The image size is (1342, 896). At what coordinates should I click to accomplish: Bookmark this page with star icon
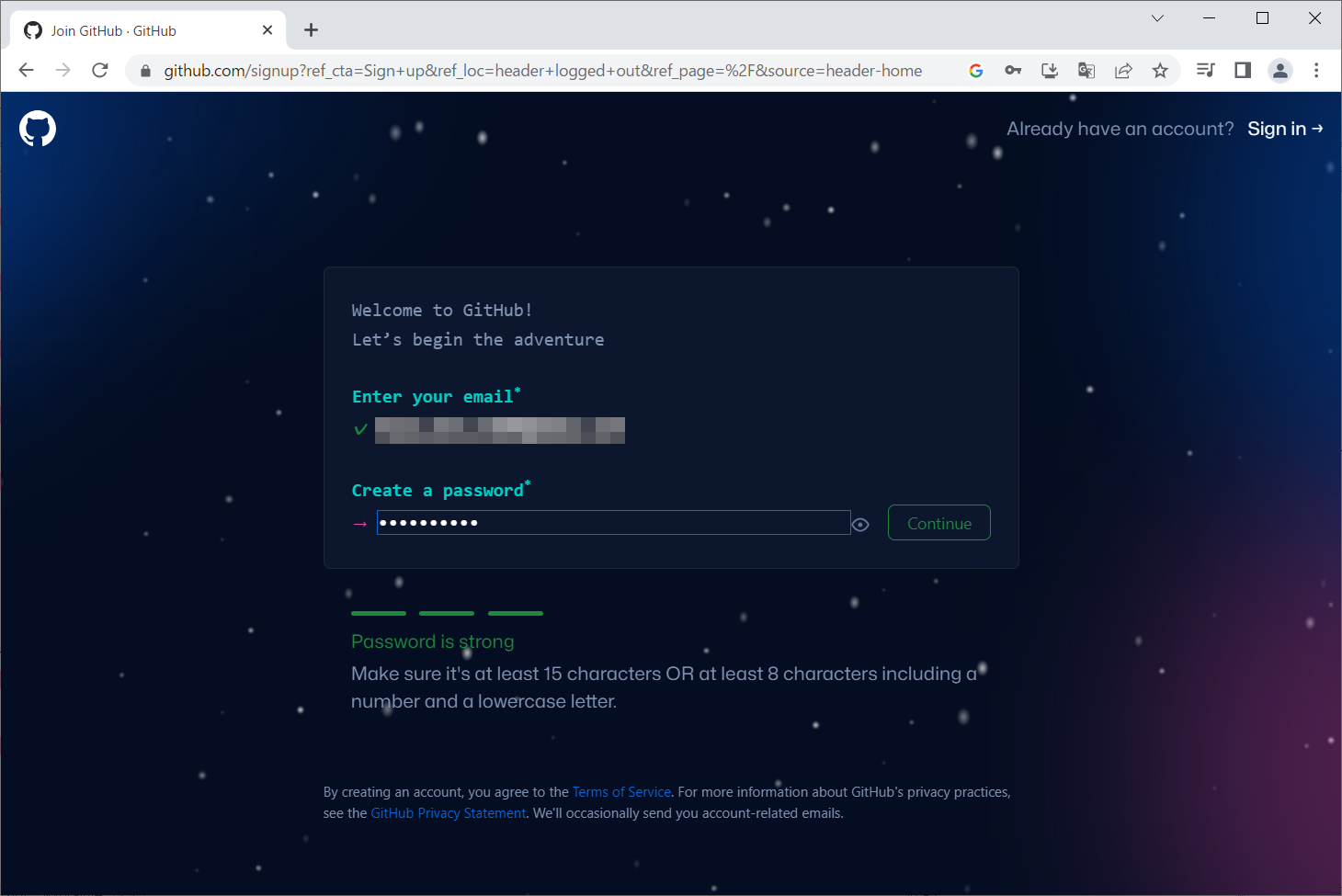pyautogui.click(x=1160, y=71)
